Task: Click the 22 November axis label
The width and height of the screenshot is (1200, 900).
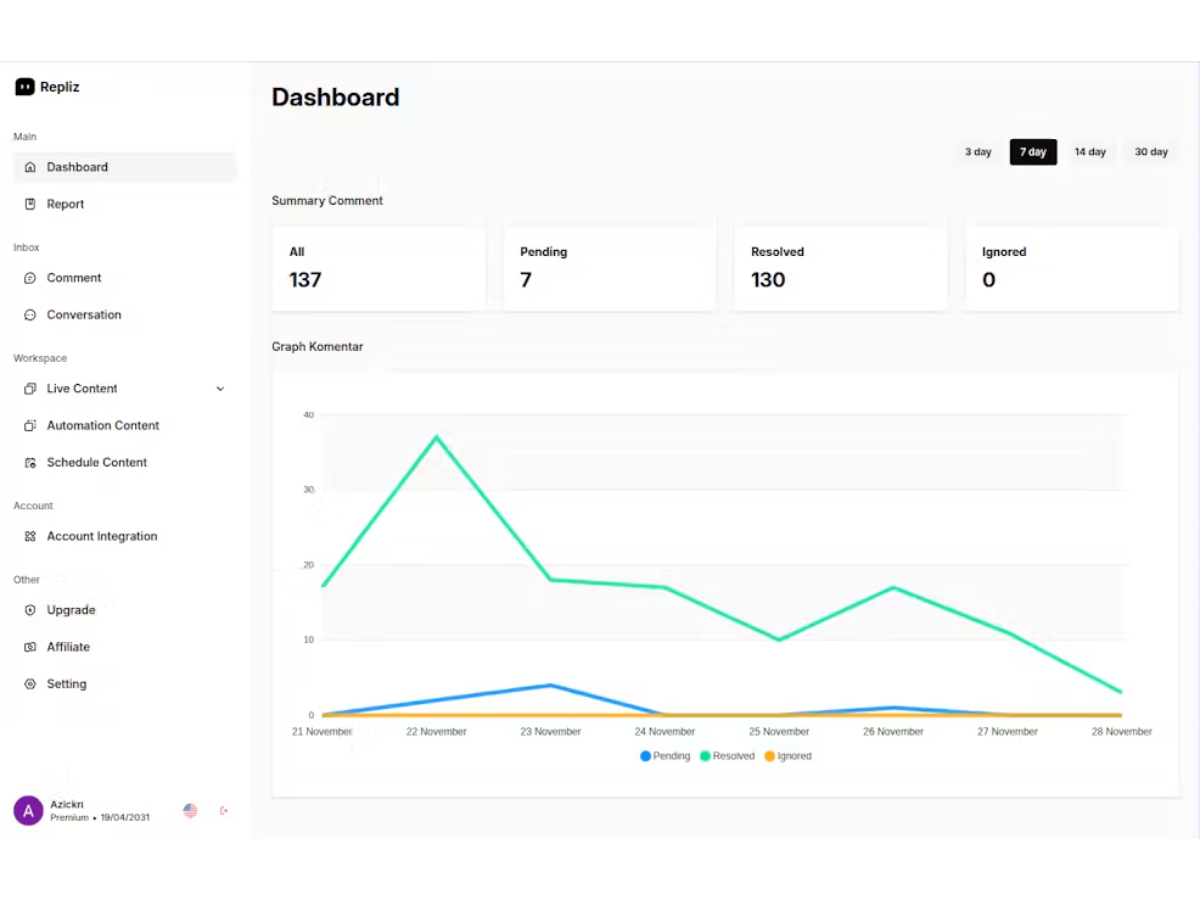Action: coord(436,732)
